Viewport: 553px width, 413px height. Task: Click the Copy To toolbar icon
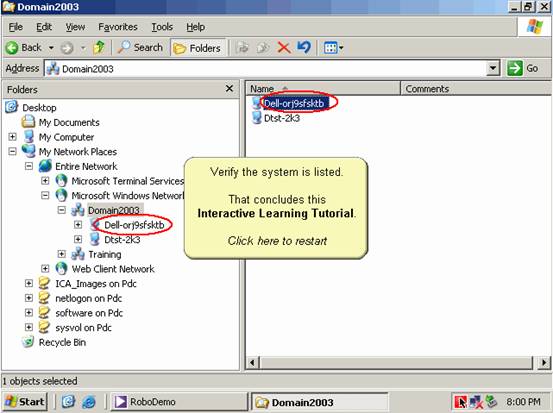263,48
